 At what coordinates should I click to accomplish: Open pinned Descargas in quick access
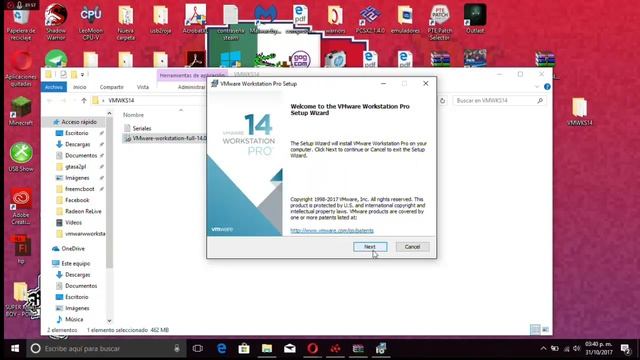tap(78, 144)
